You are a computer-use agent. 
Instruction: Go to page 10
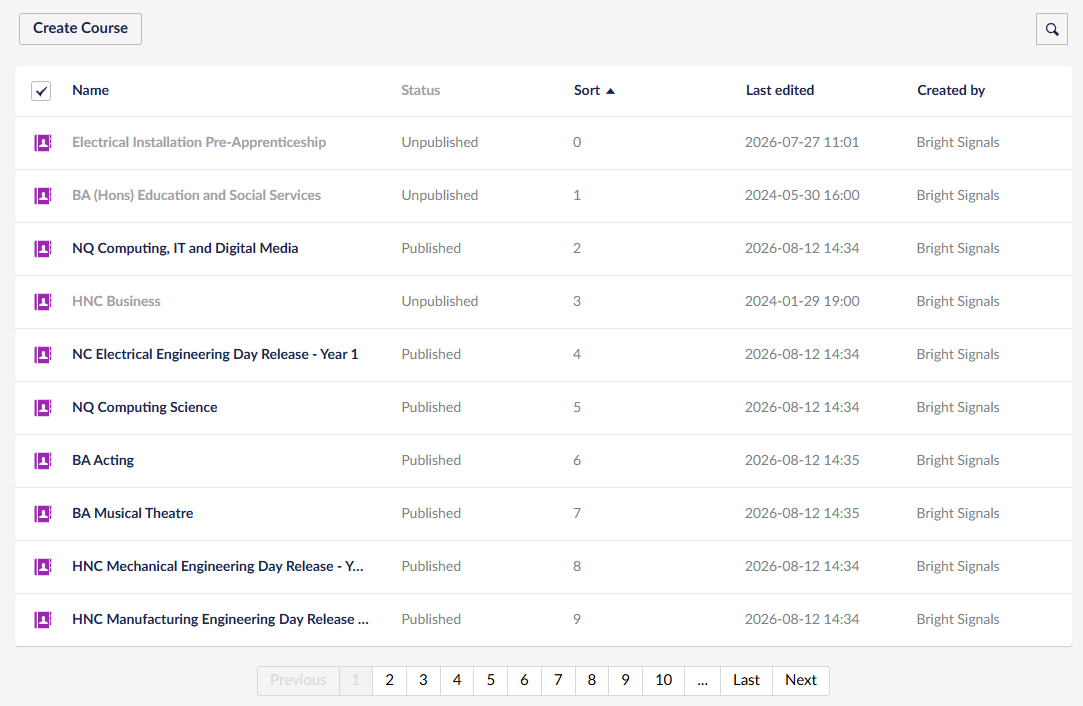(x=664, y=680)
